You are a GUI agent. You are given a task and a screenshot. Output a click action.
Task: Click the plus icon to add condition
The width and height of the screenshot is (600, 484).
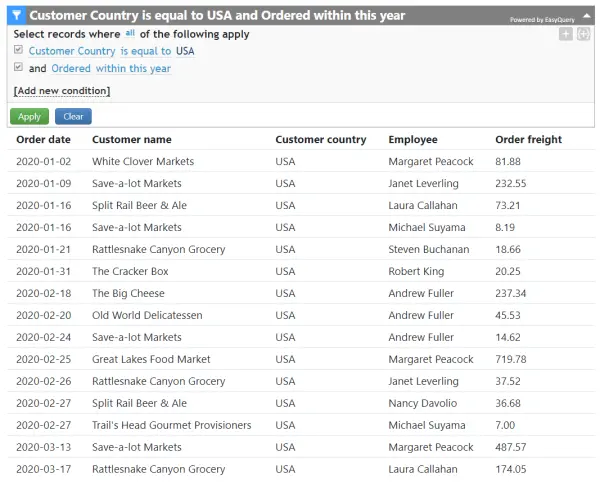566,34
